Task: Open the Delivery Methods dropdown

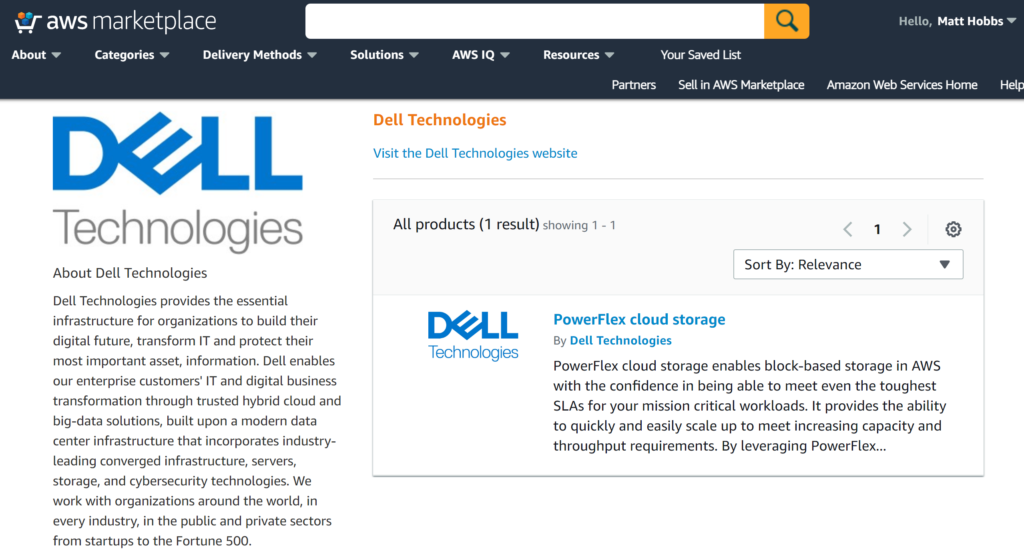Action: pos(259,55)
